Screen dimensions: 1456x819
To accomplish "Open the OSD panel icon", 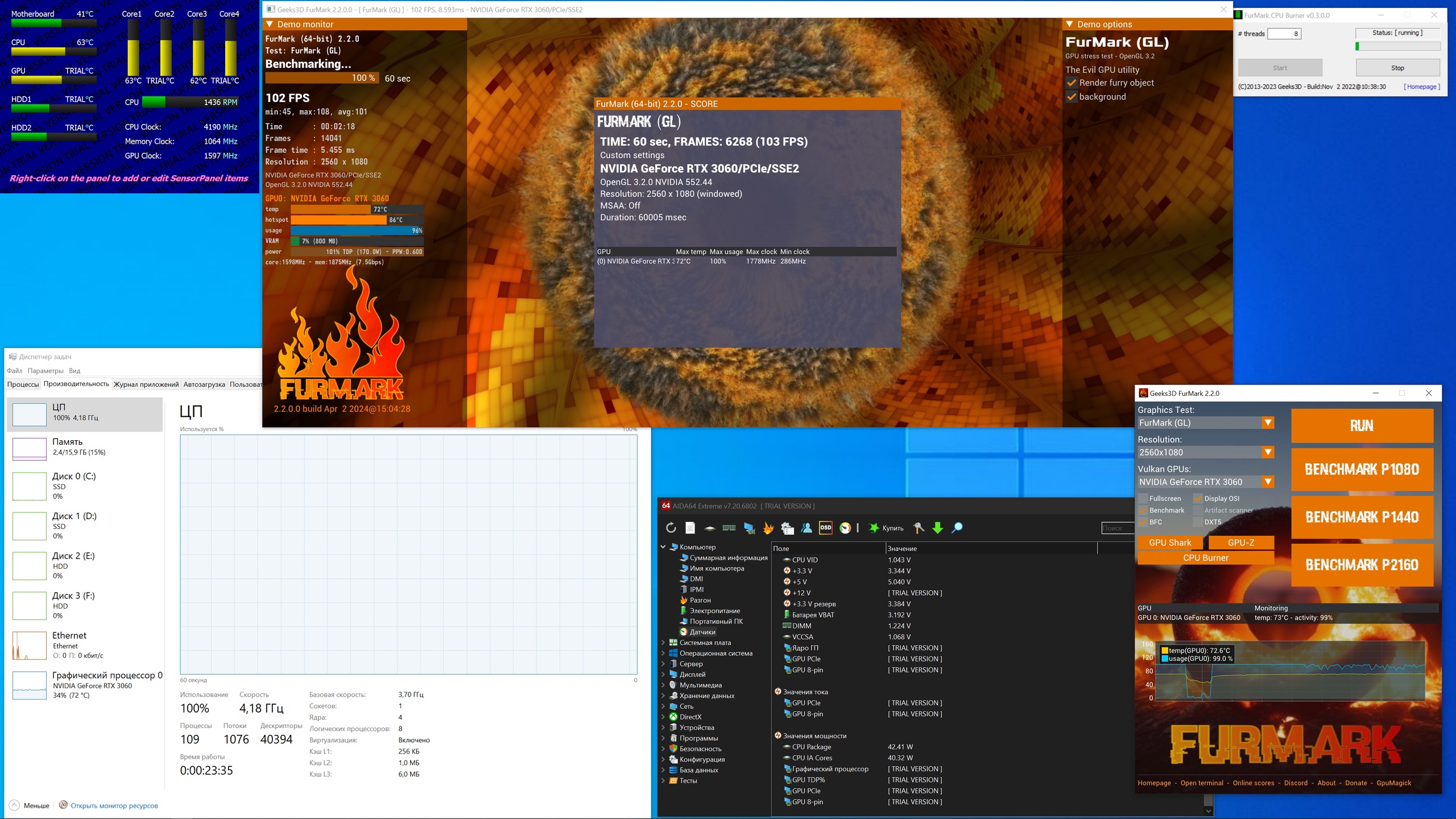I will (825, 528).
